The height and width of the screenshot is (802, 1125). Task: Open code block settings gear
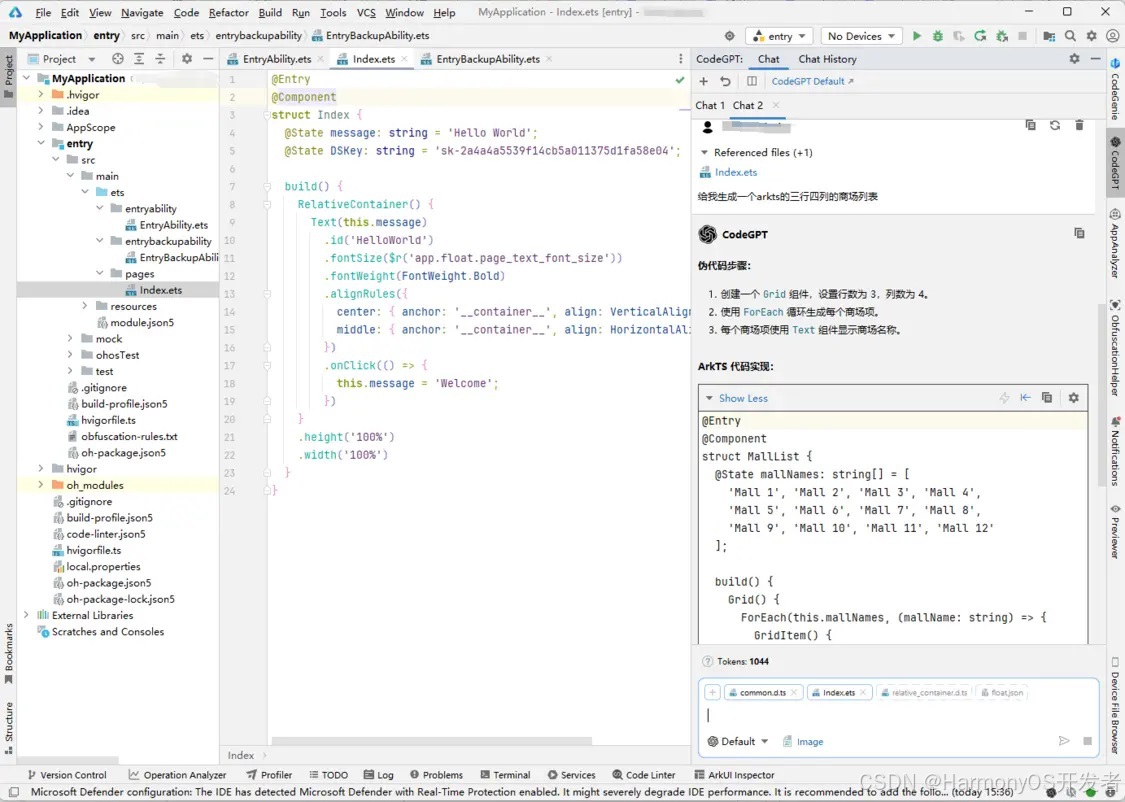click(1073, 397)
